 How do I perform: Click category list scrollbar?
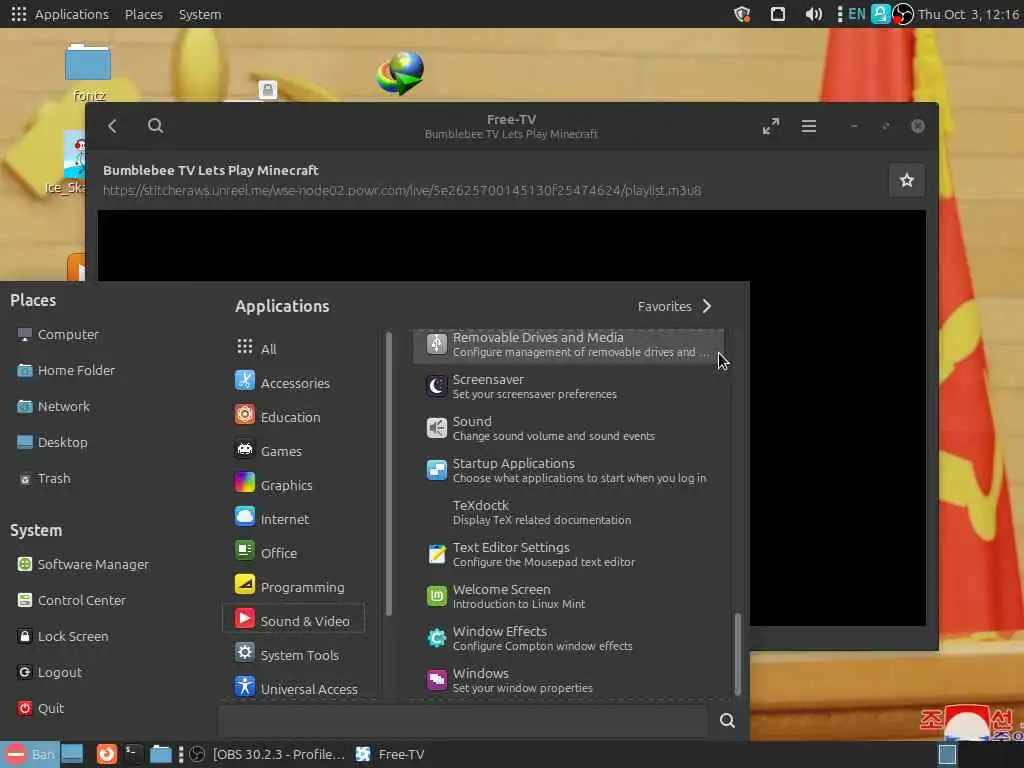pos(389,475)
